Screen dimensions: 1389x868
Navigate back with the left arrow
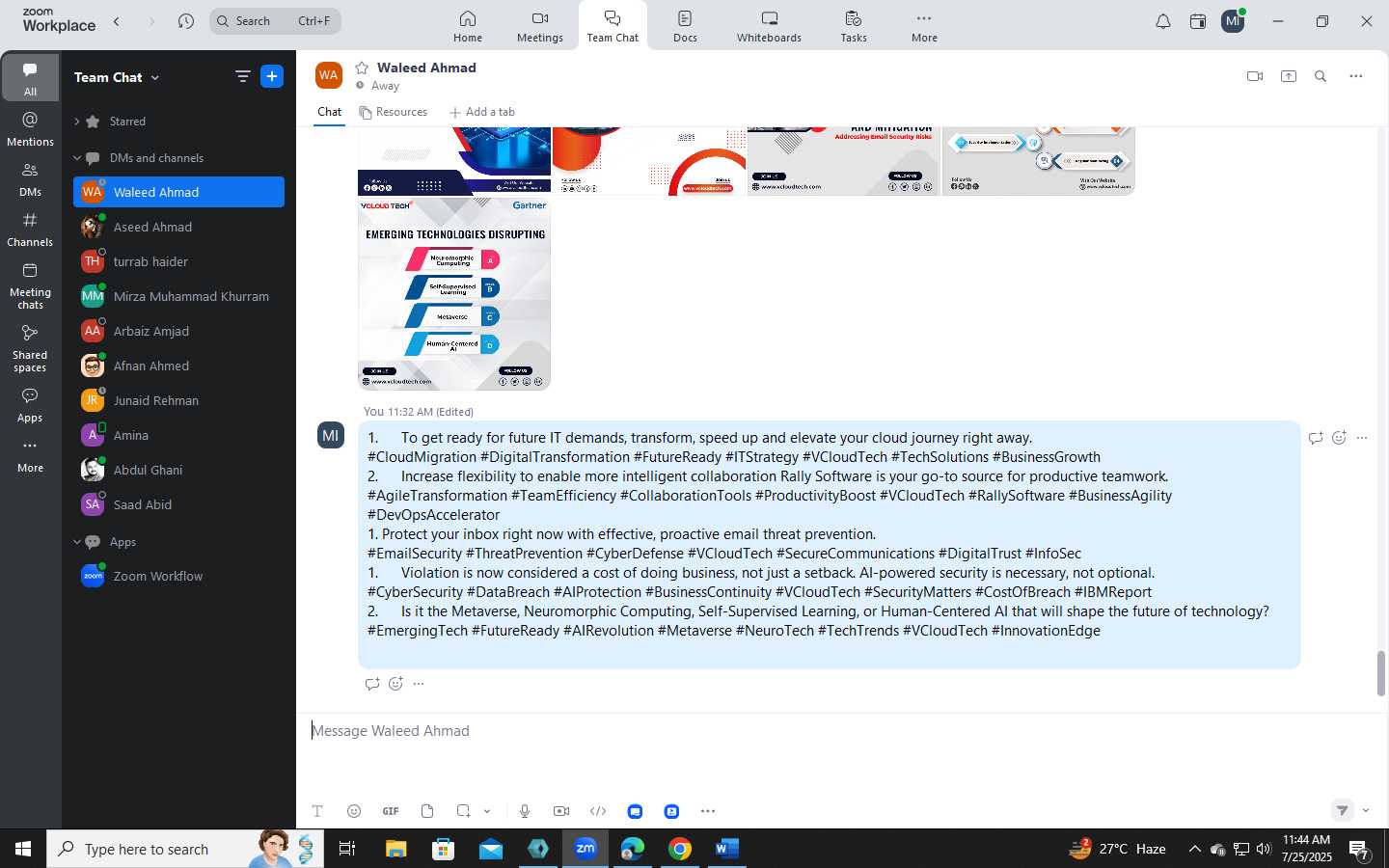coord(117,21)
